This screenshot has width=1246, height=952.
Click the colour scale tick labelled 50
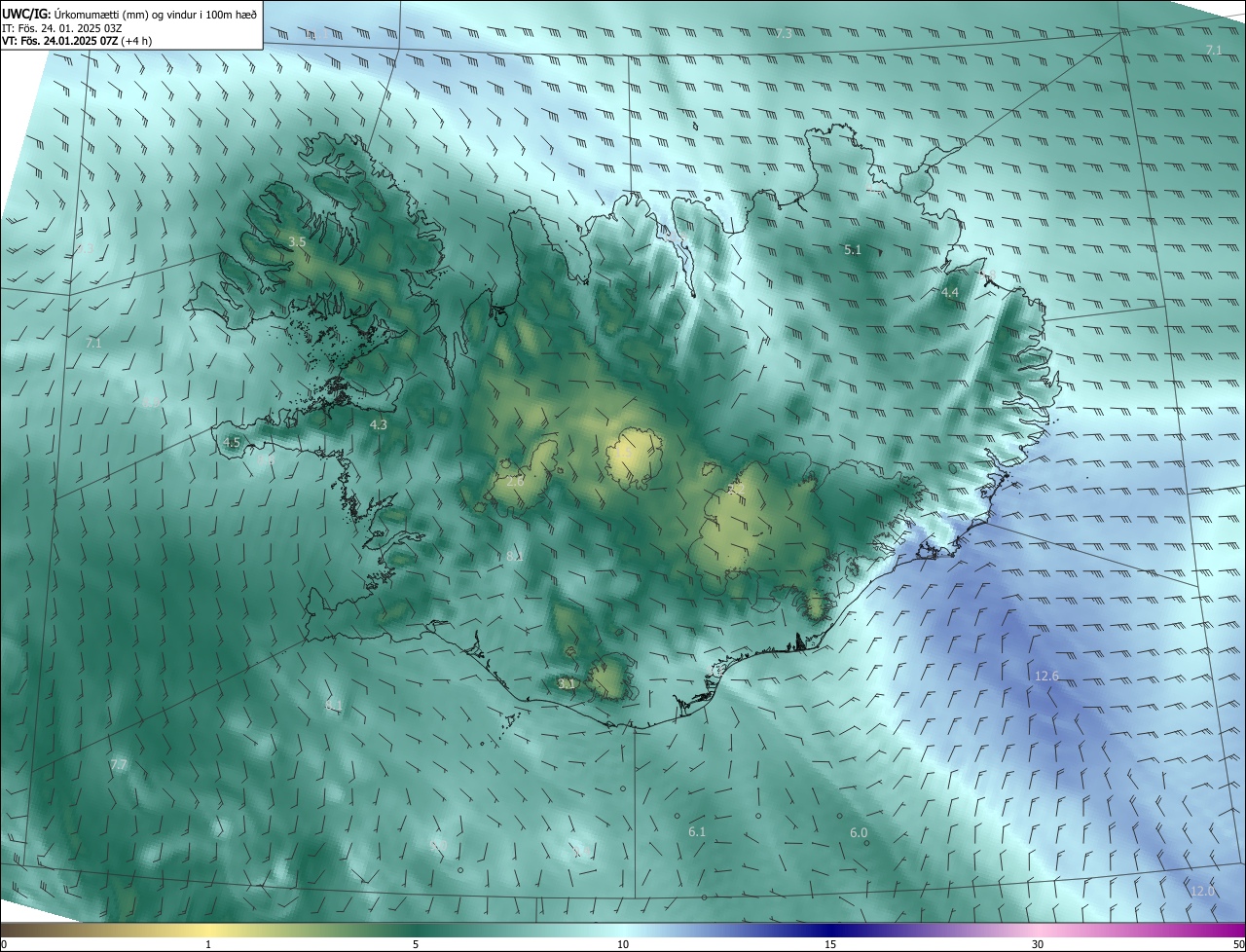[x=1238, y=945]
